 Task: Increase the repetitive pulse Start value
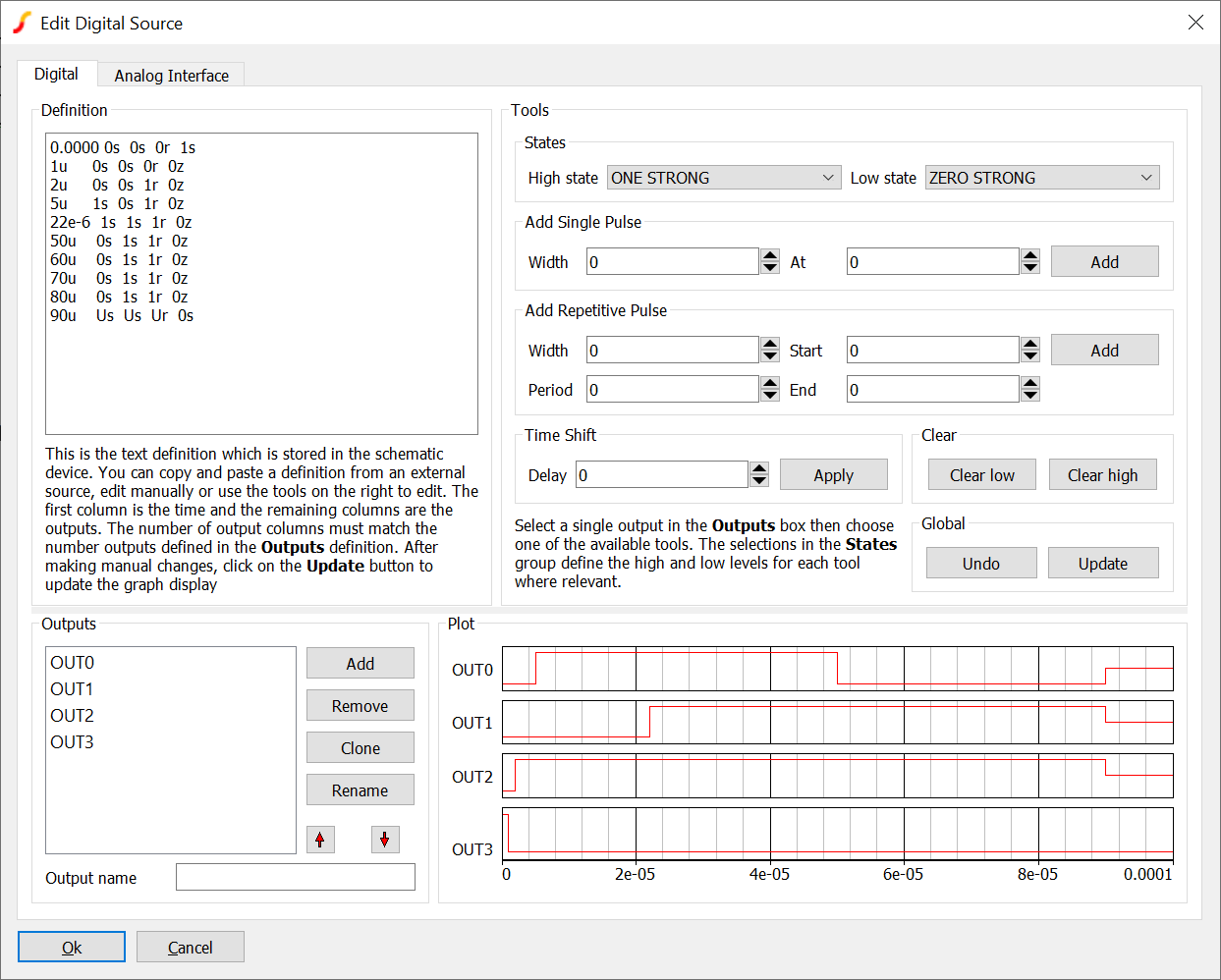(1030, 344)
